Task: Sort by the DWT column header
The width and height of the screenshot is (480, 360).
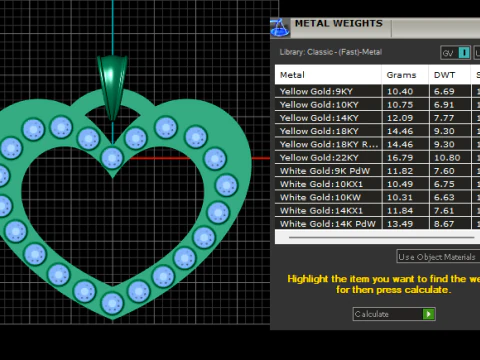Action: tap(450, 75)
